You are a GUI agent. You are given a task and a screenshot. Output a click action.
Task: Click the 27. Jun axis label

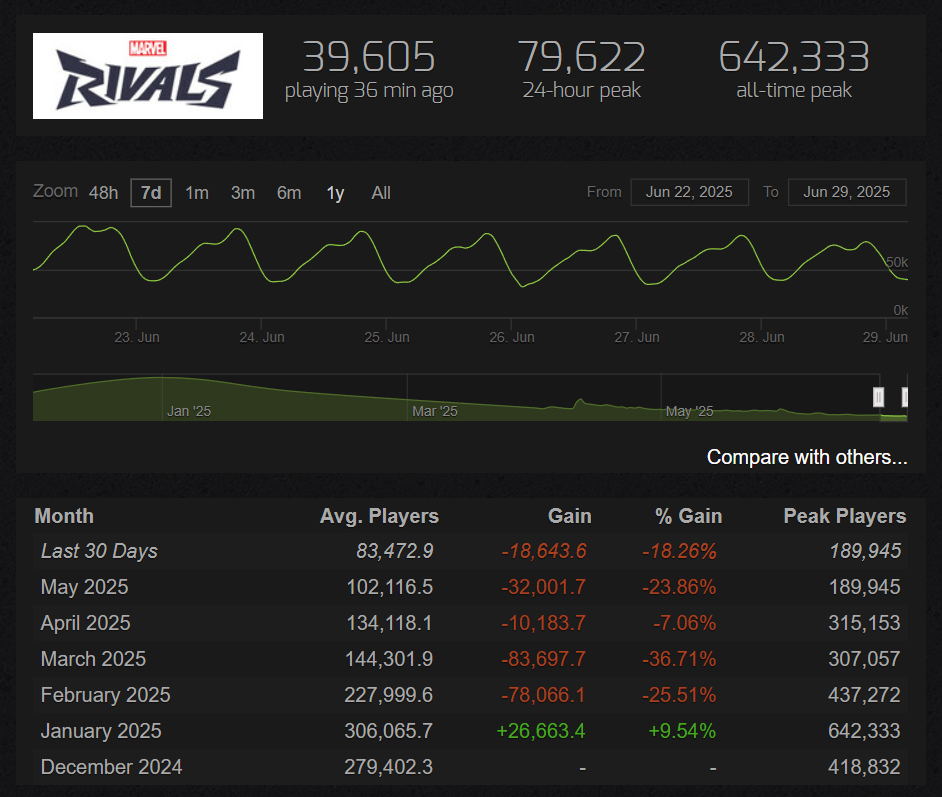click(637, 337)
